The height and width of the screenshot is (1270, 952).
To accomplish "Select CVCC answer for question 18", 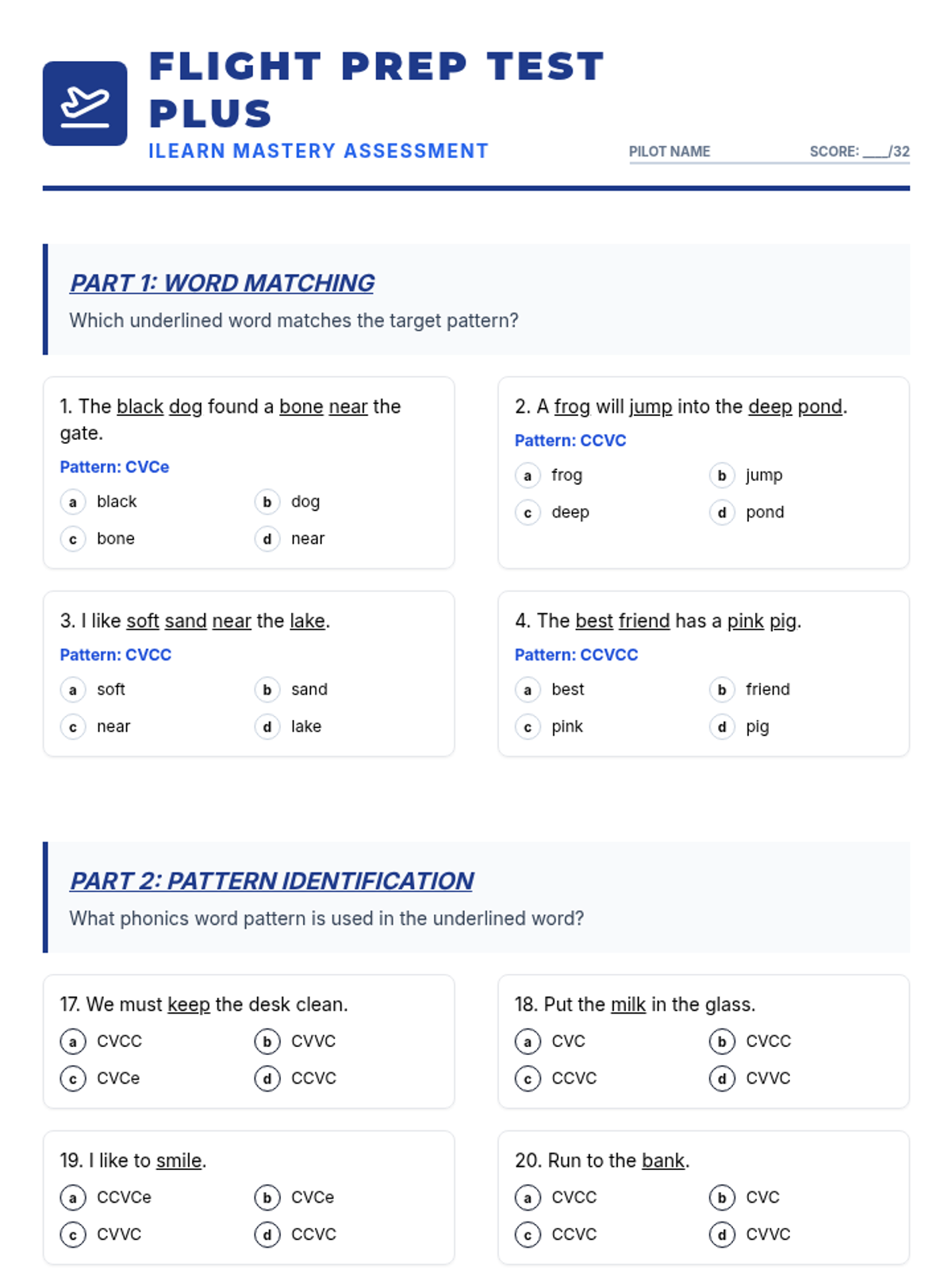I will 722,1041.
